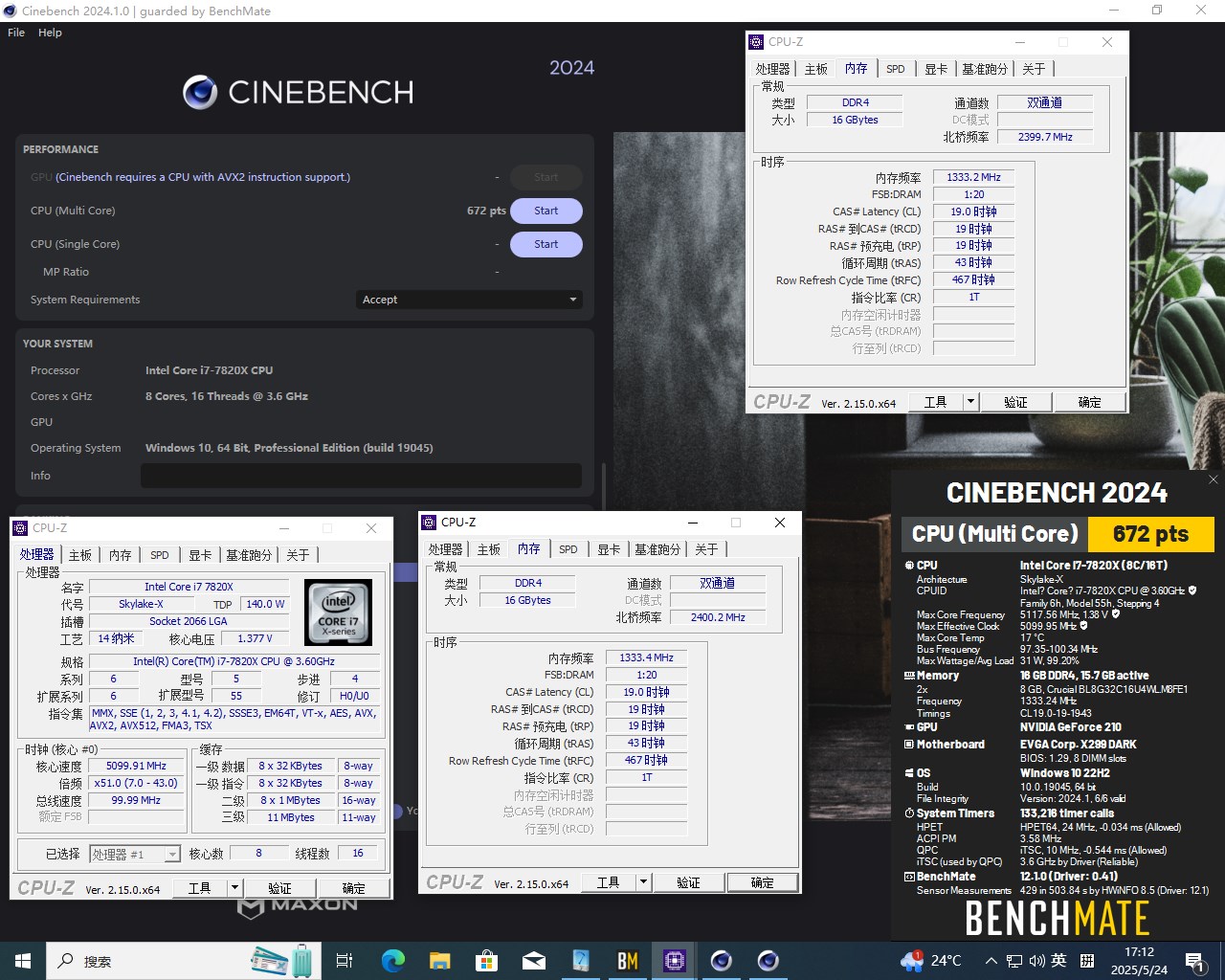Click the Cinebench title bar app icon
Screen dimensions: 1225x980
[x=11, y=11]
